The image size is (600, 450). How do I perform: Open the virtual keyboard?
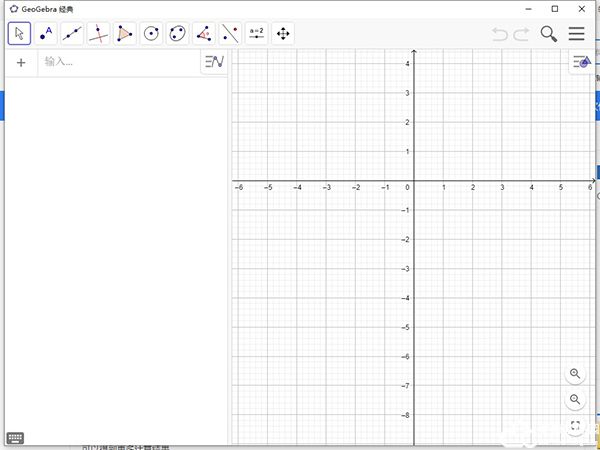click(15, 438)
